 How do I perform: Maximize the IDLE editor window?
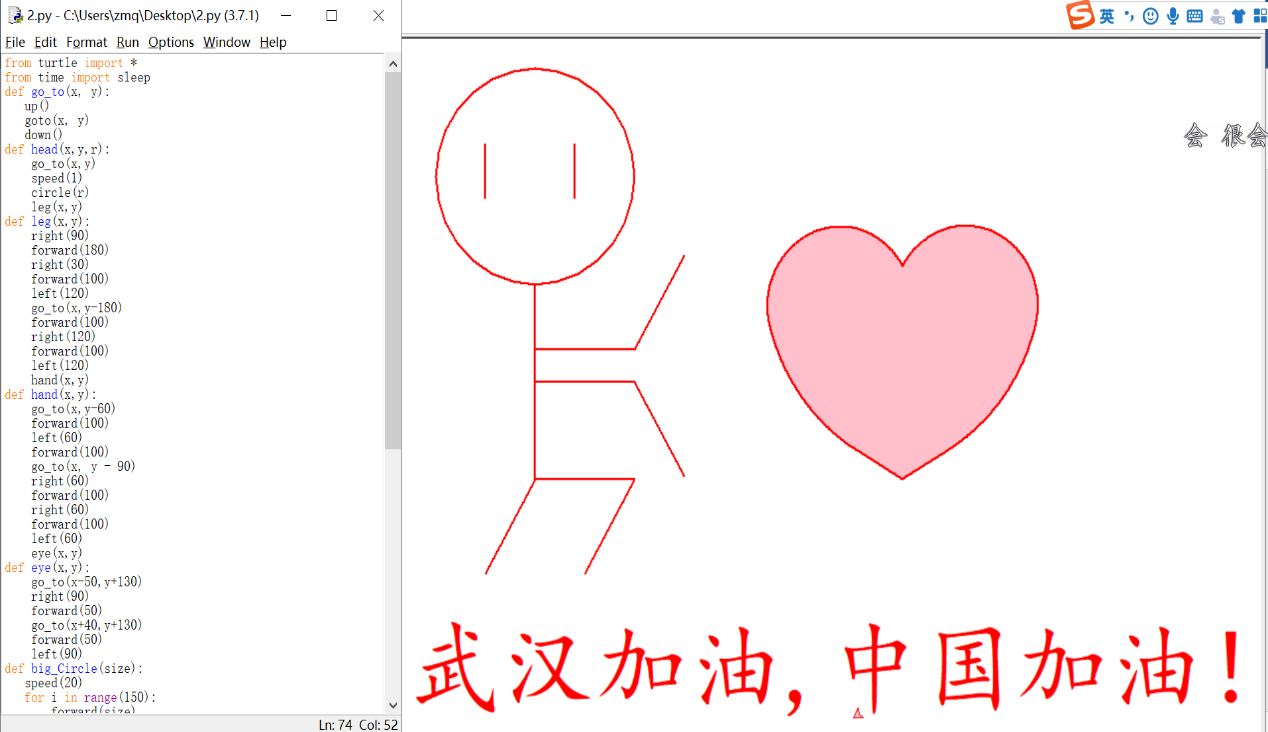point(332,16)
